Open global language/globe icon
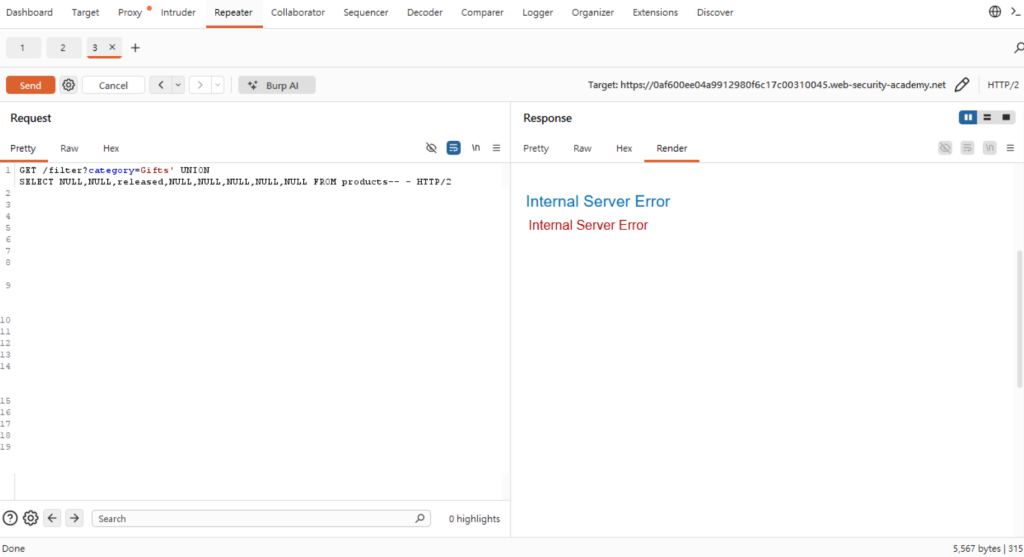The height and width of the screenshot is (557, 1024). pos(995,12)
